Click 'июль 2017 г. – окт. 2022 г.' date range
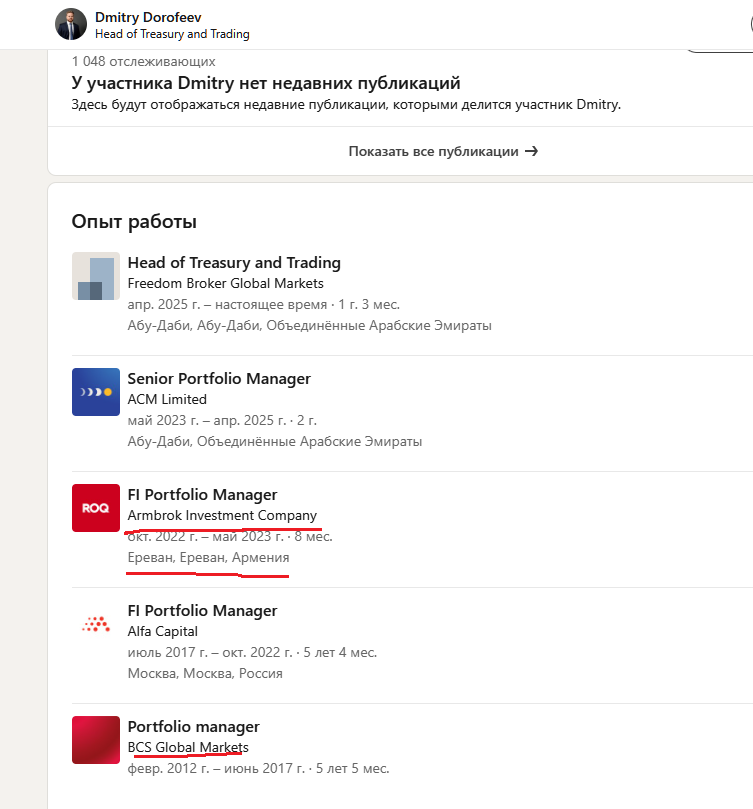The height and width of the screenshot is (809, 753). click(x=210, y=653)
